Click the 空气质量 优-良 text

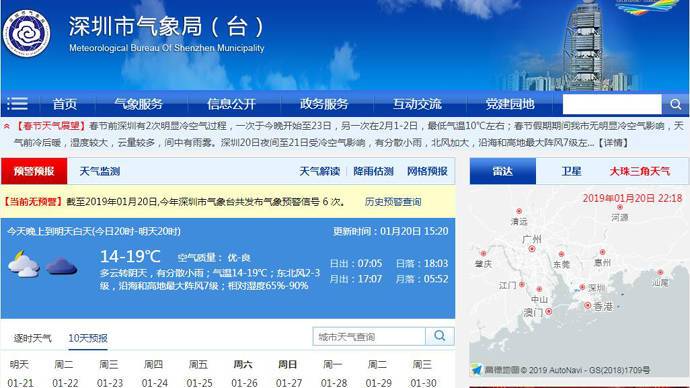pyautogui.click(x=214, y=258)
